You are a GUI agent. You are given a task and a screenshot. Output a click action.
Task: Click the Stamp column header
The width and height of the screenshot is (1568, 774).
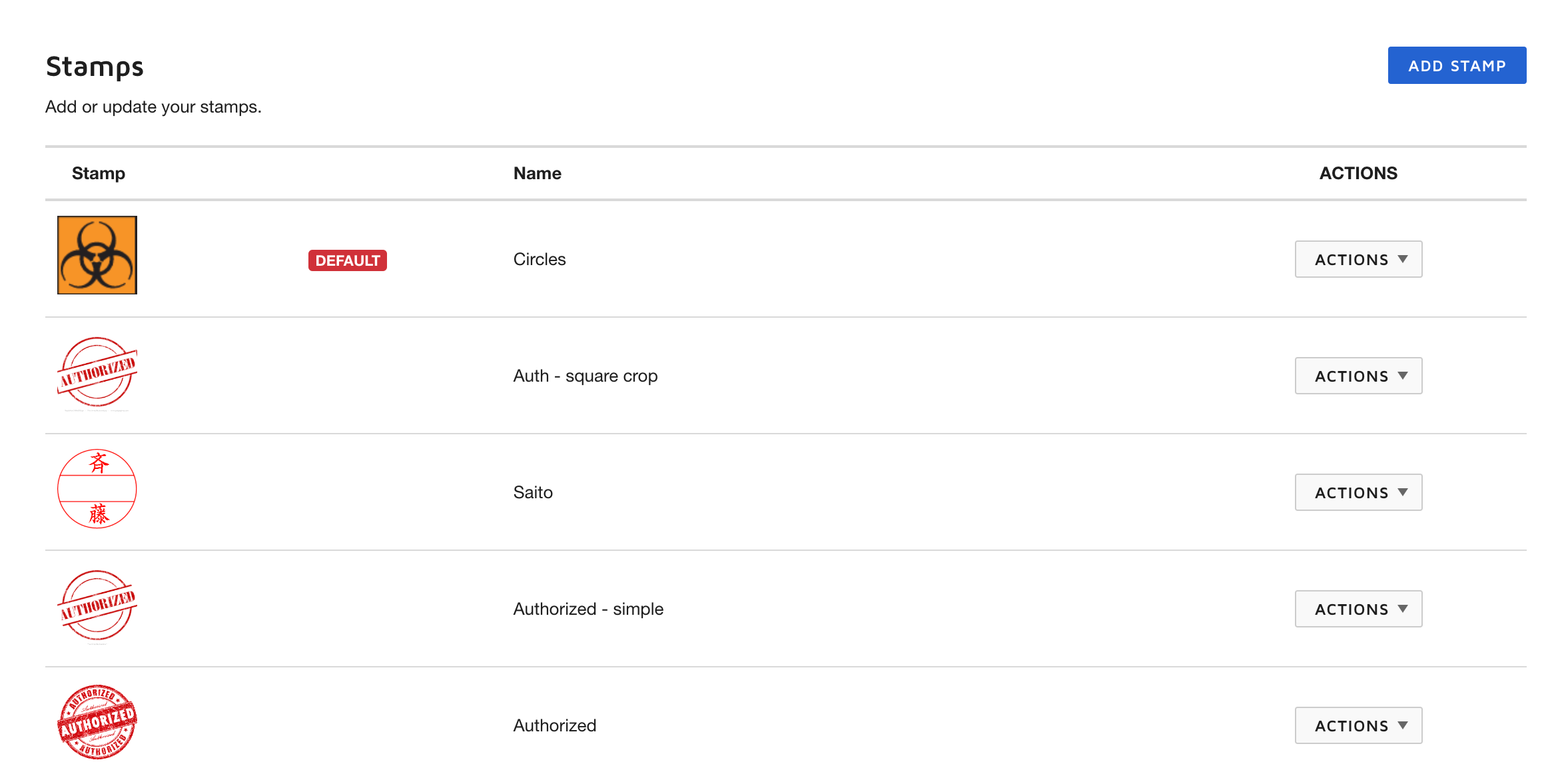[x=99, y=173]
